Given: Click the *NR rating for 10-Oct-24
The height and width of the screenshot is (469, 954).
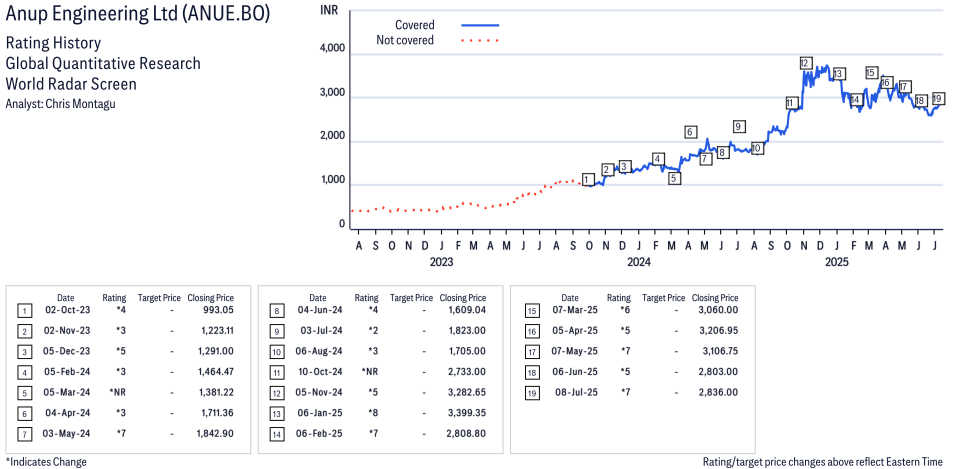Looking at the screenshot, I should pos(371,372).
